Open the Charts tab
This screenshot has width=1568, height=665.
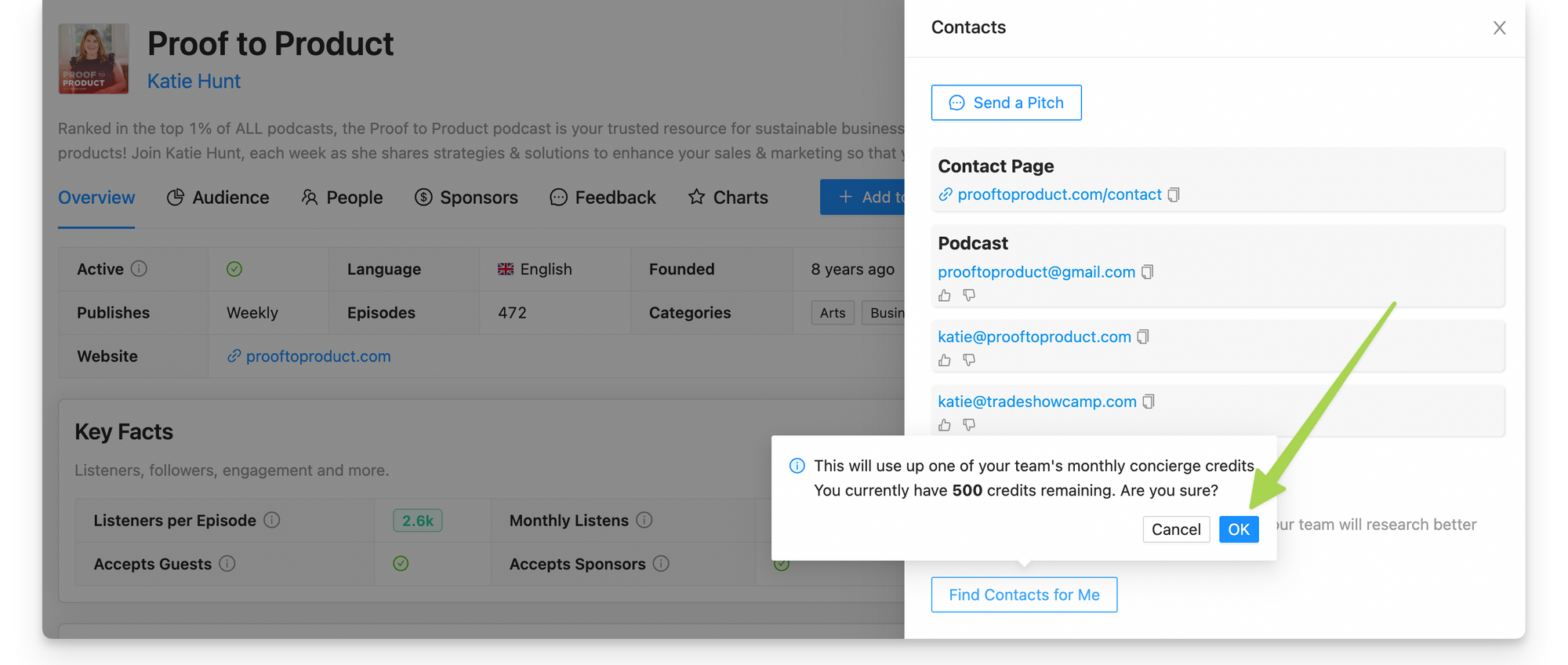click(728, 198)
